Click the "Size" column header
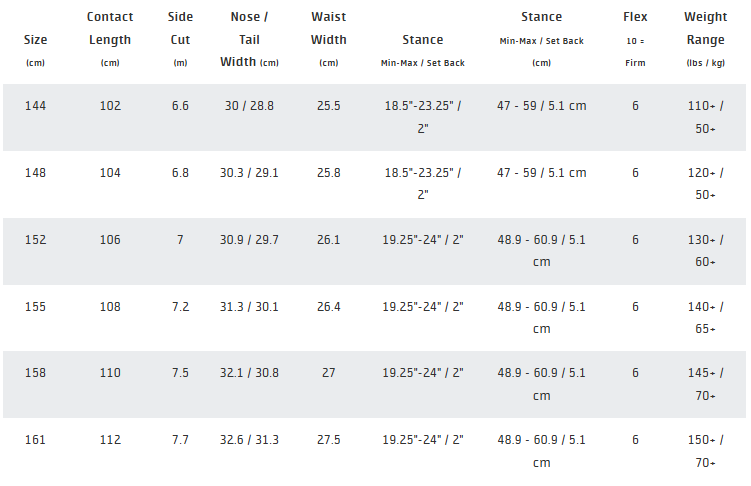 [x=35, y=40]
